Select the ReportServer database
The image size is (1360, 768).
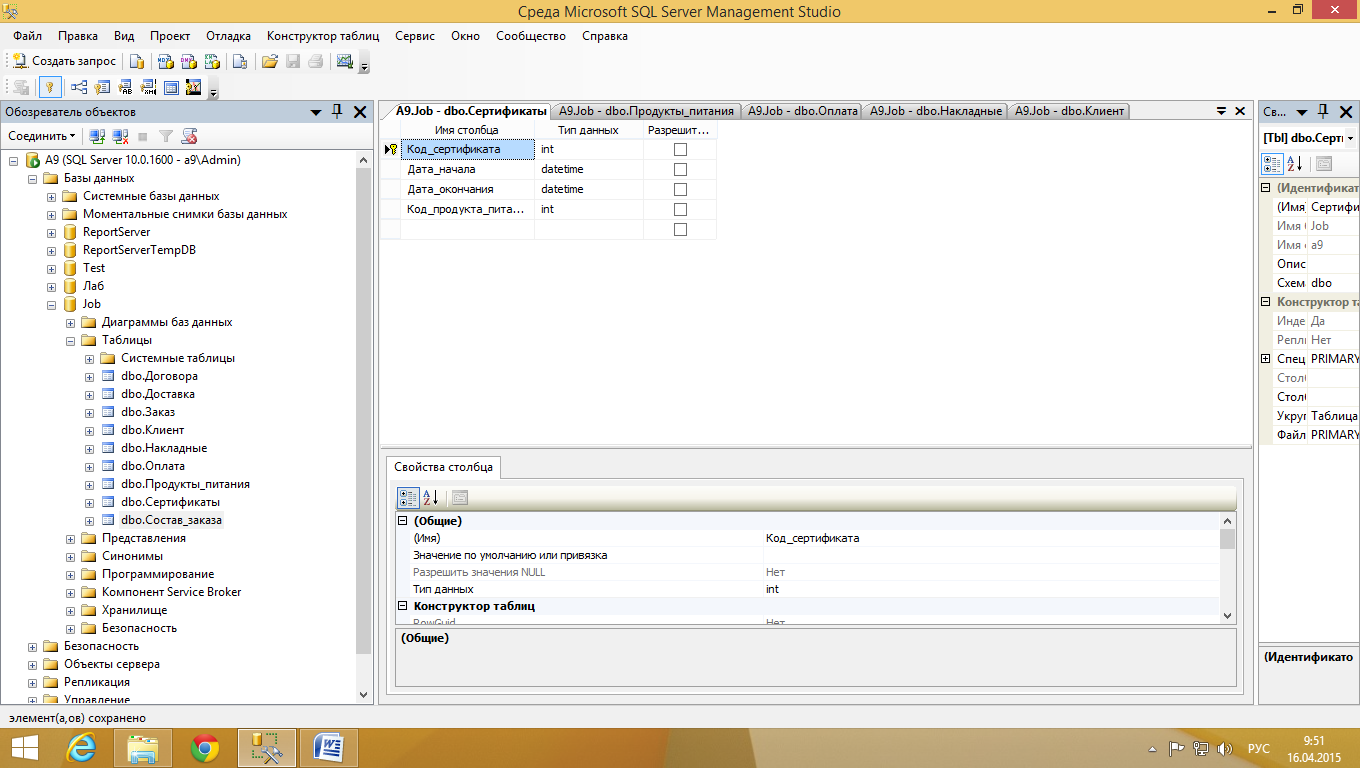click(116, 232)
